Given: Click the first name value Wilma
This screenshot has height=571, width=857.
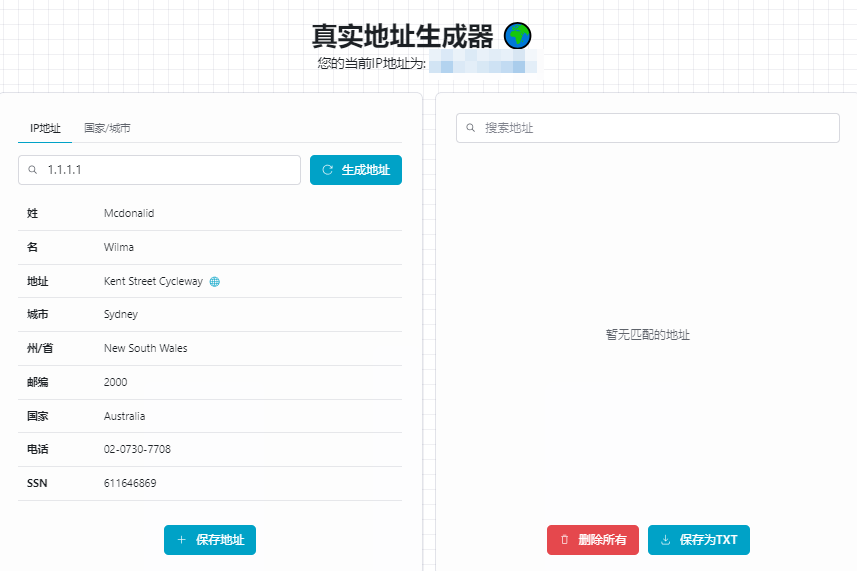Looking at the screenshot, I should pos(119,247).
